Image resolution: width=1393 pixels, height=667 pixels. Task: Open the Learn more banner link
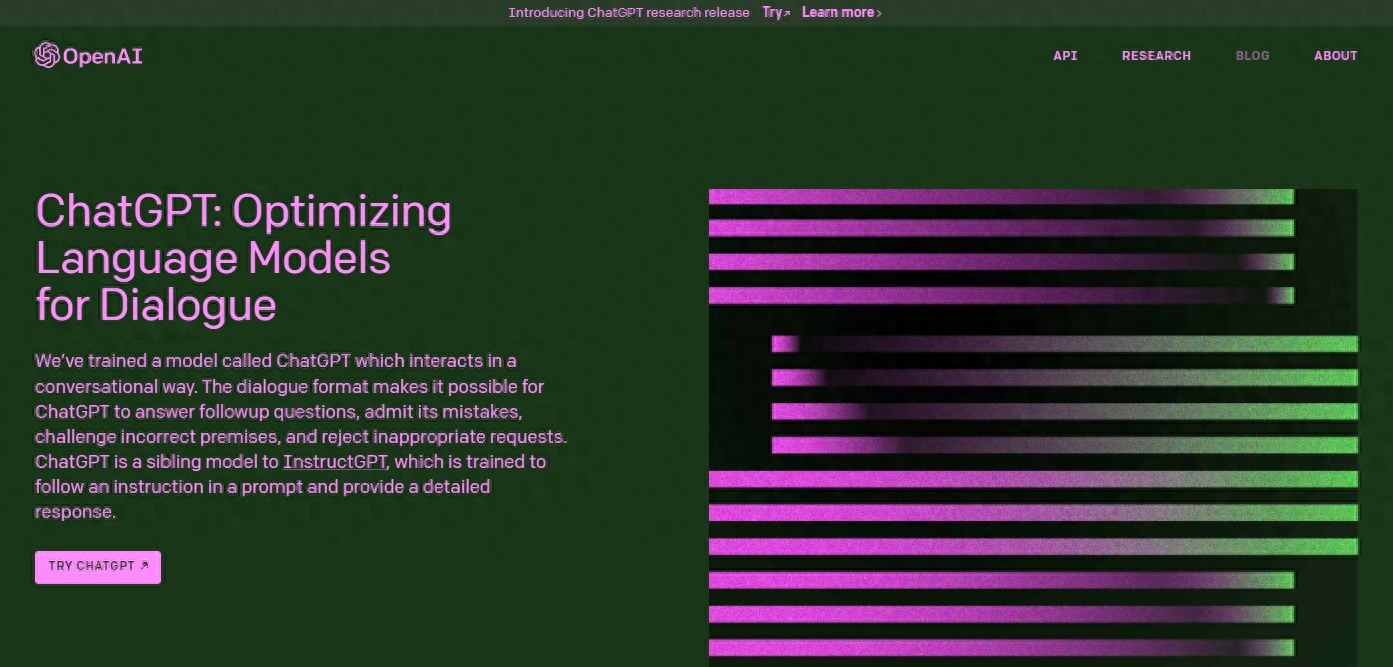[837, 12]
